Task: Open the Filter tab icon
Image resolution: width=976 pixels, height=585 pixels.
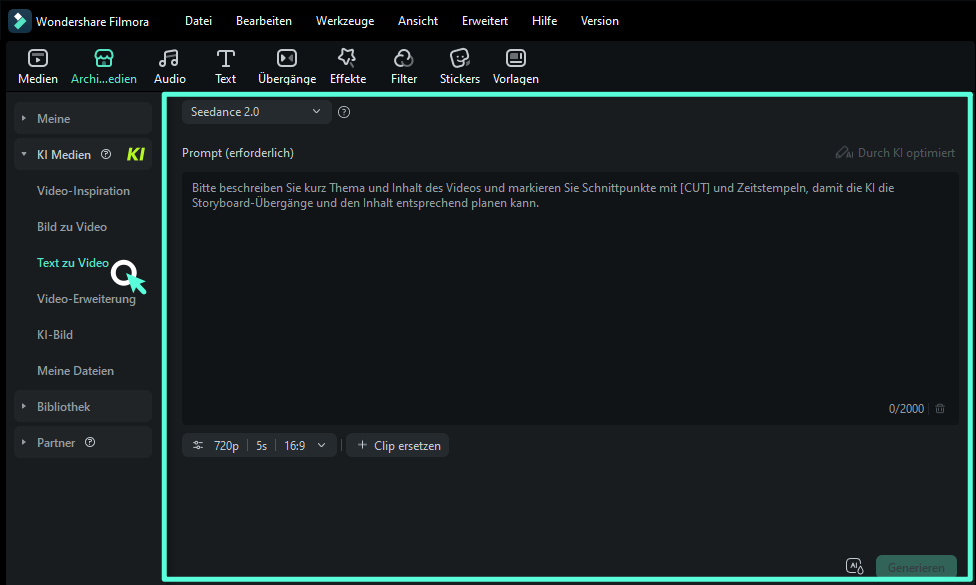Action: pos(404,59)
